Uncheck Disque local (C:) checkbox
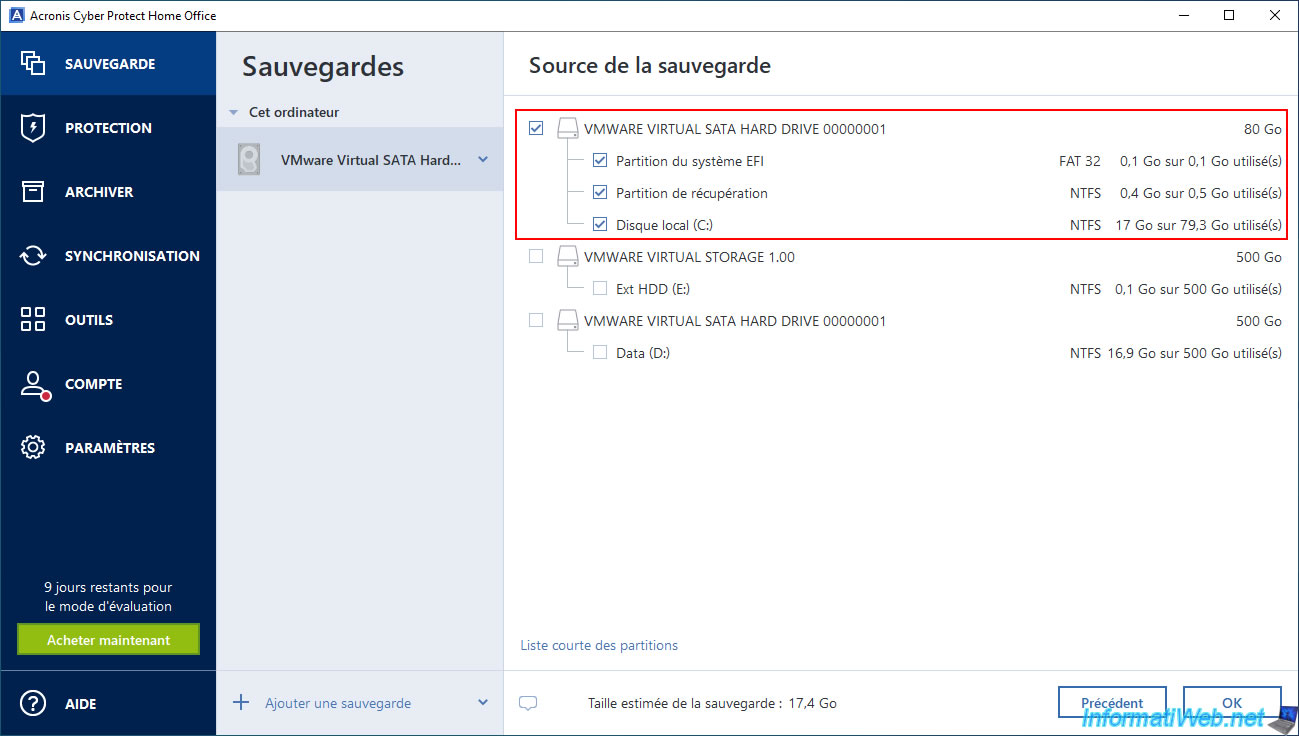Viewport: 1299px width, 736px height. [600, 224]
